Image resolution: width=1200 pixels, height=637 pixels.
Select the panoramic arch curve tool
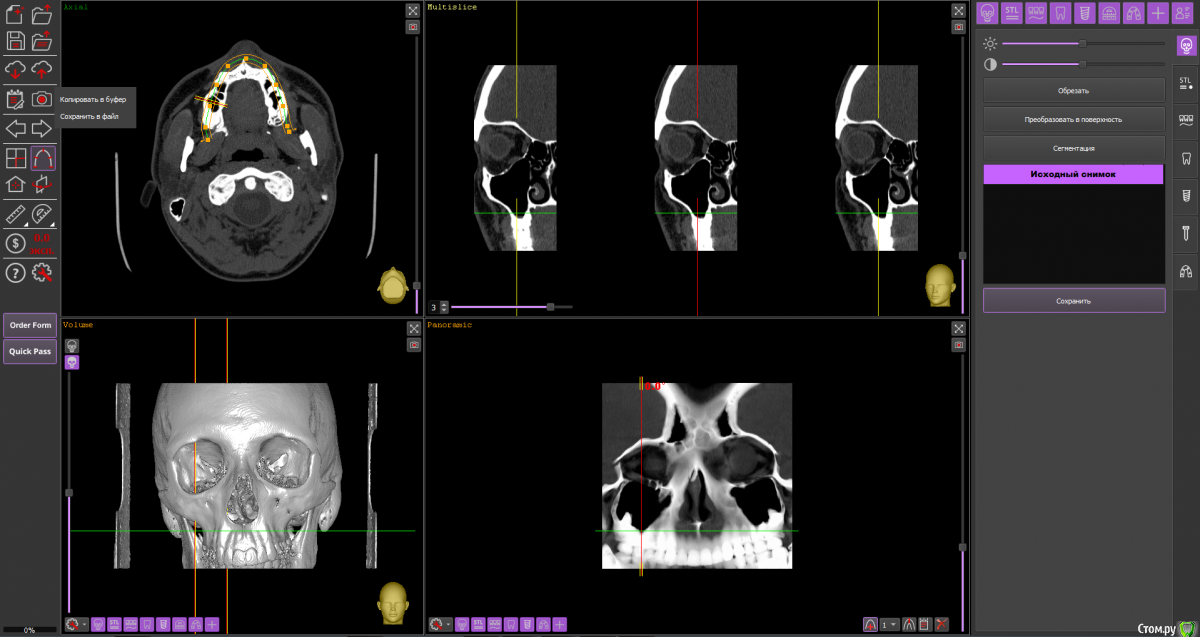[42, 157]
